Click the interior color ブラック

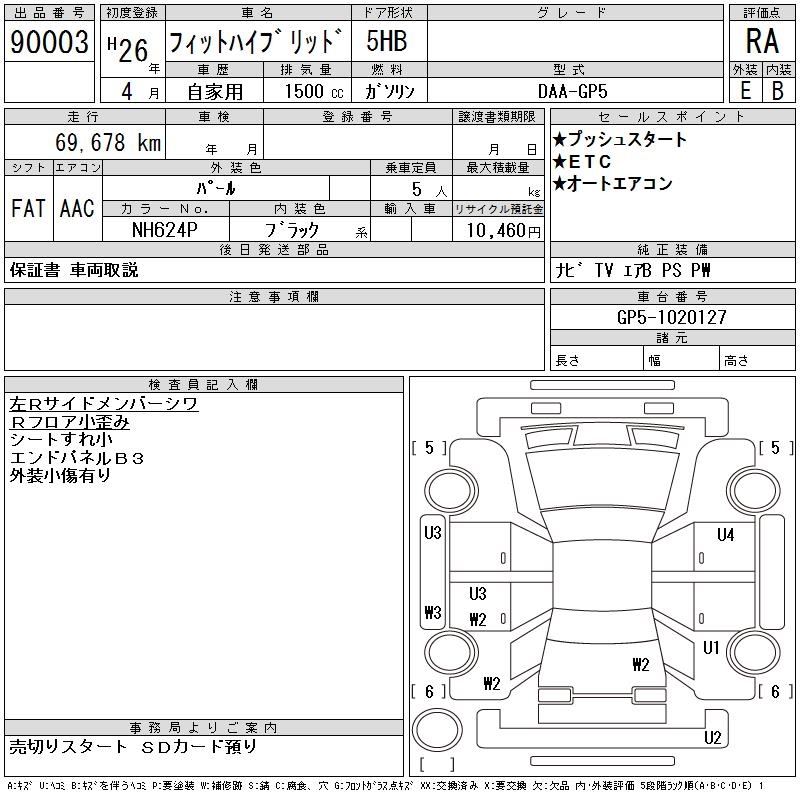[292, 230]
